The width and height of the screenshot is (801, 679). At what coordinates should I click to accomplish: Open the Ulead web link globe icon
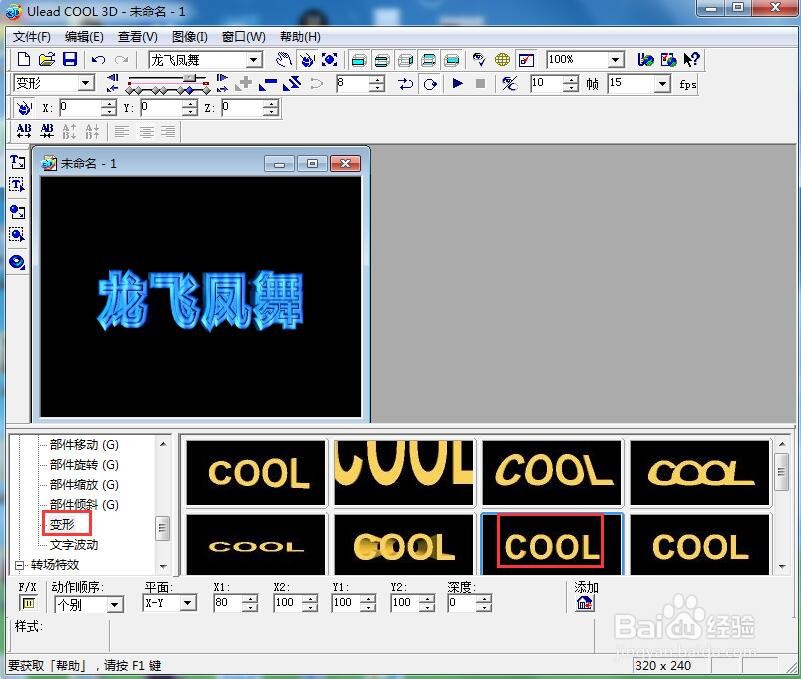(645, 60)
